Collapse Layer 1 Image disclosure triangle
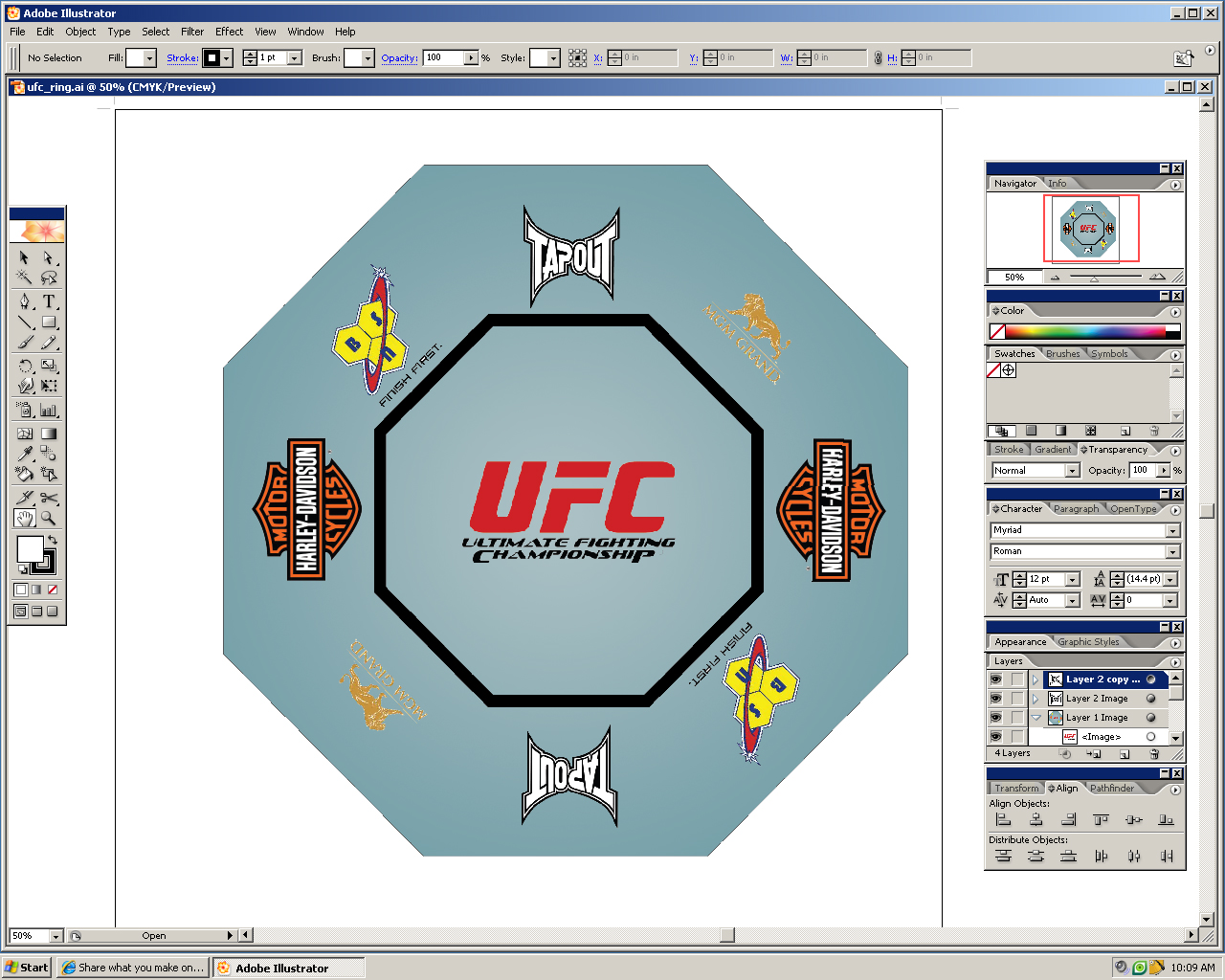 [1036, 718]
